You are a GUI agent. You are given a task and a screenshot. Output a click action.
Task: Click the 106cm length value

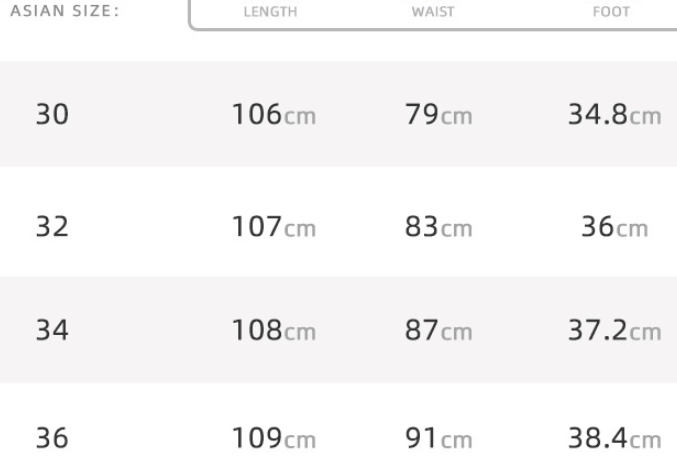[x=273, y=116]
